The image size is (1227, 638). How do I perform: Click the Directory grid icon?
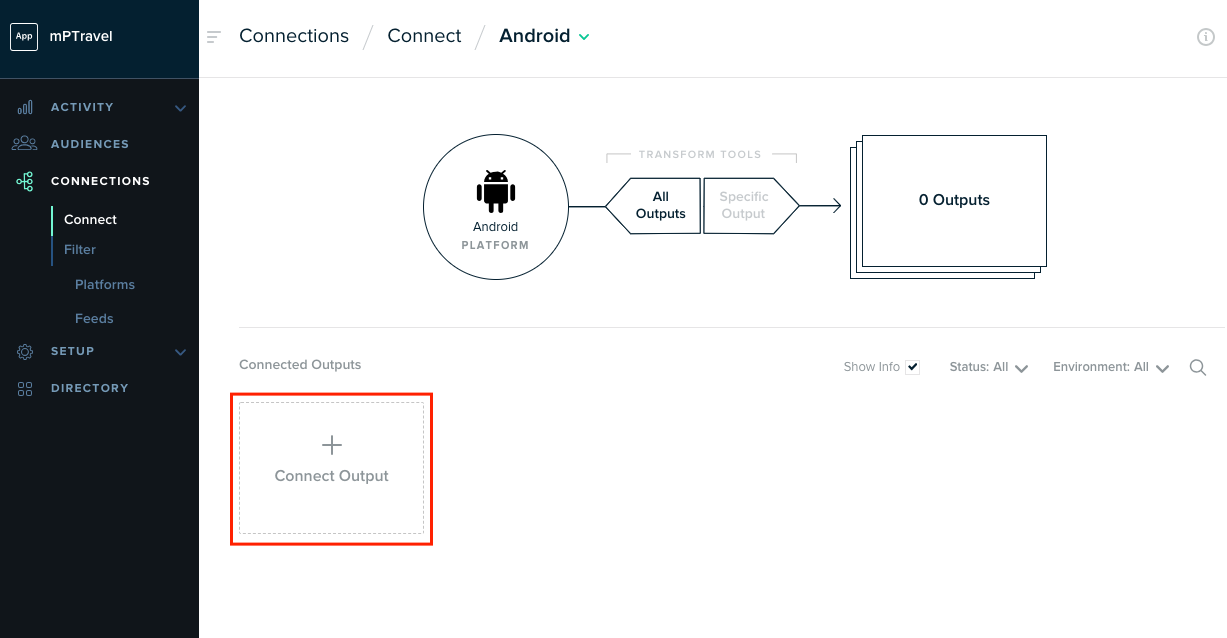[25, 388]
